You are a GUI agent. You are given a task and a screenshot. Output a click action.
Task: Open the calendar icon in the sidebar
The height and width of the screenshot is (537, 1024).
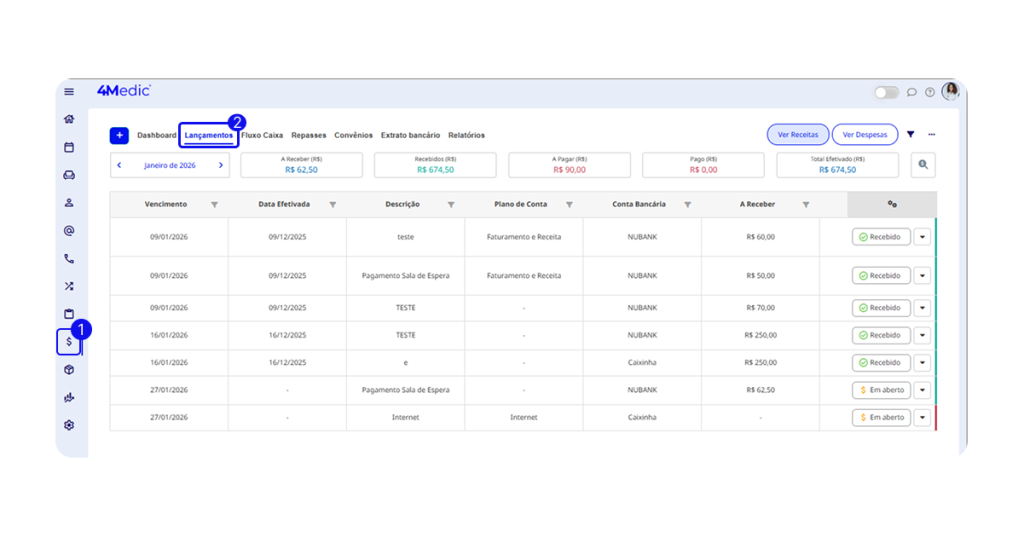tap(69, 147)
